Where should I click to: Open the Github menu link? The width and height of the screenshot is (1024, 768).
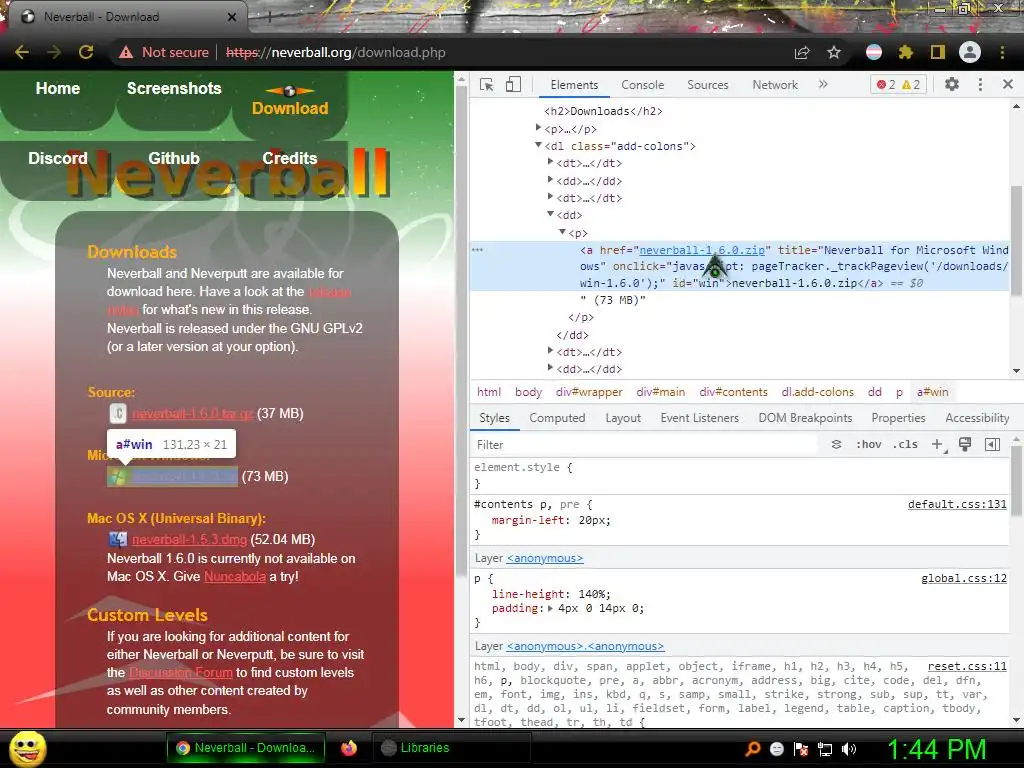(x=174, y=159)
